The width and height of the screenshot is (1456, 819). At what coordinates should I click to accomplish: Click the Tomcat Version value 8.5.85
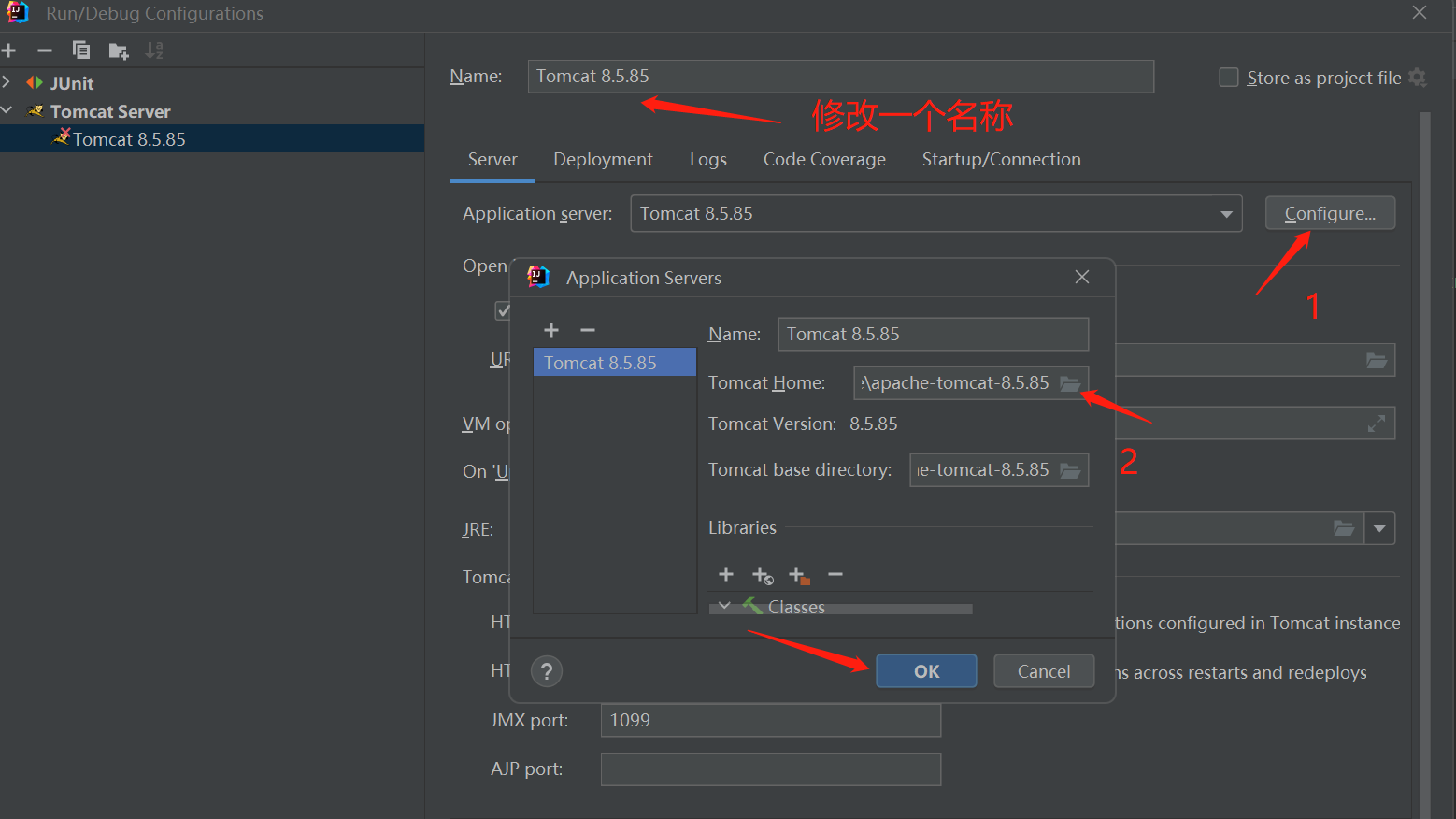pos(874,424)
